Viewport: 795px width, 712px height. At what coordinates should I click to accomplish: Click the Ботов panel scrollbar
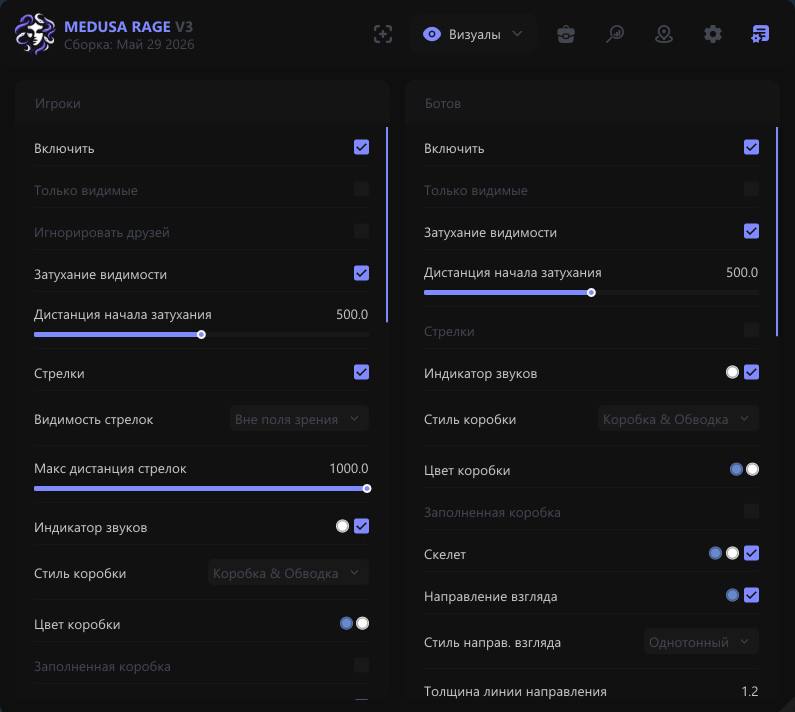coord(777,232)
